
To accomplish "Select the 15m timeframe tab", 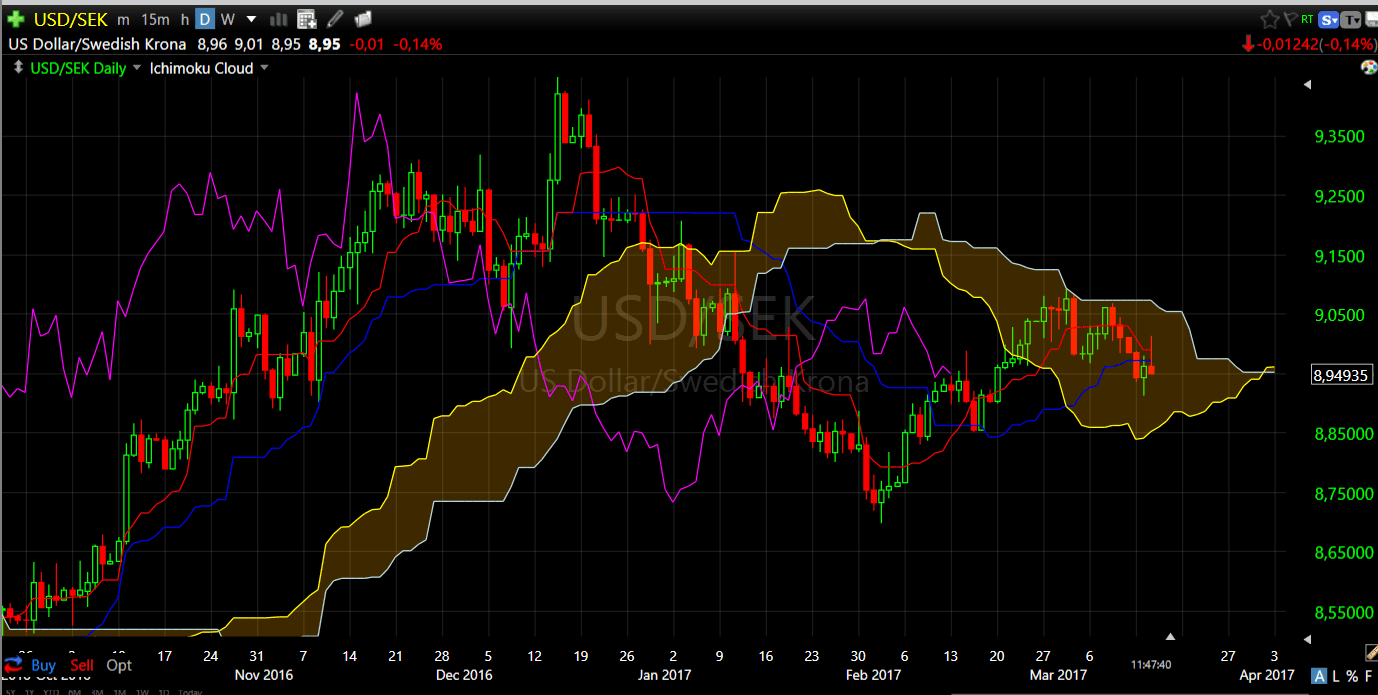I will coord(156,18).
